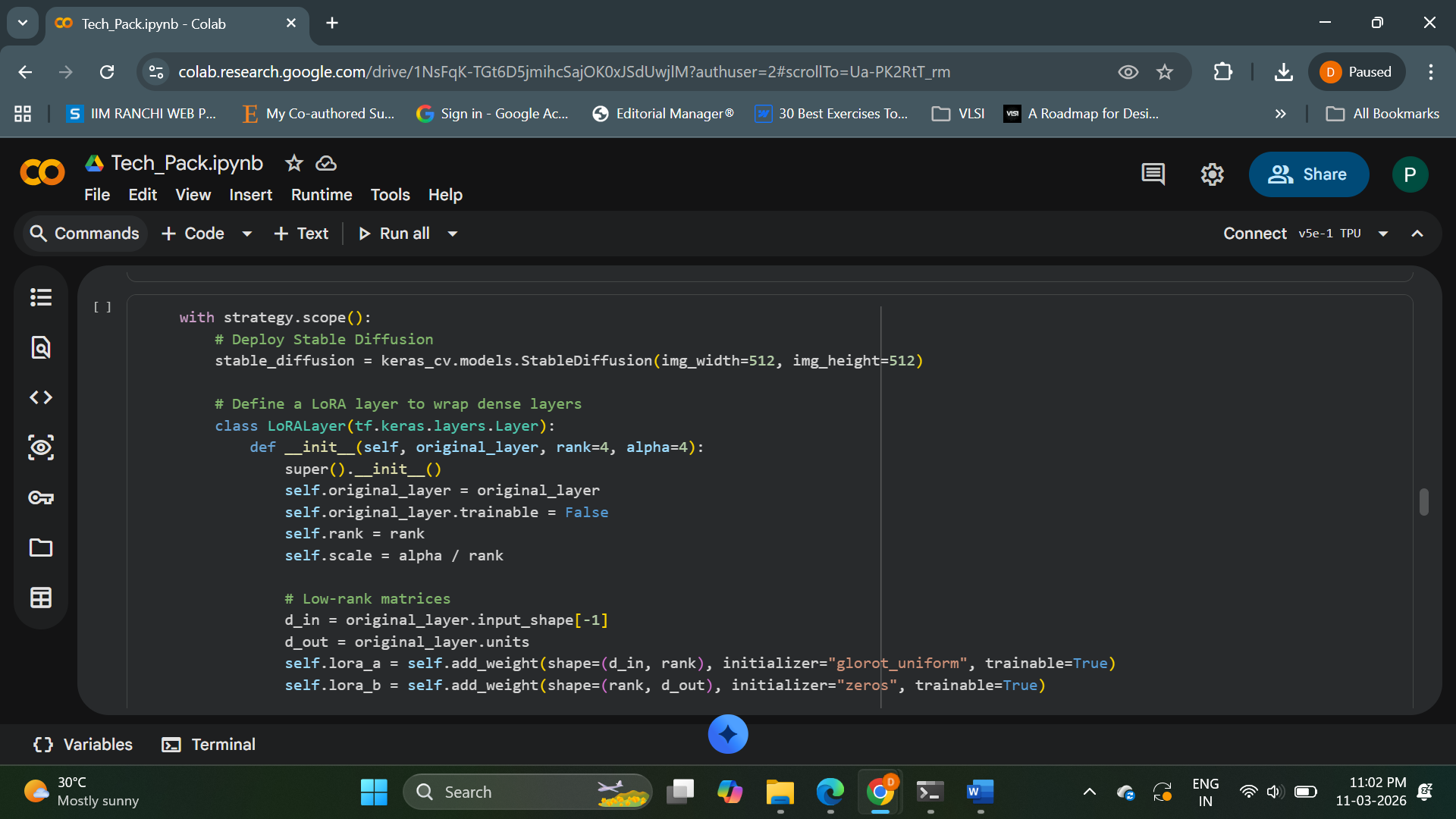Open the Terminal panel
The image size is (1456, 819).
coord(209,745)
